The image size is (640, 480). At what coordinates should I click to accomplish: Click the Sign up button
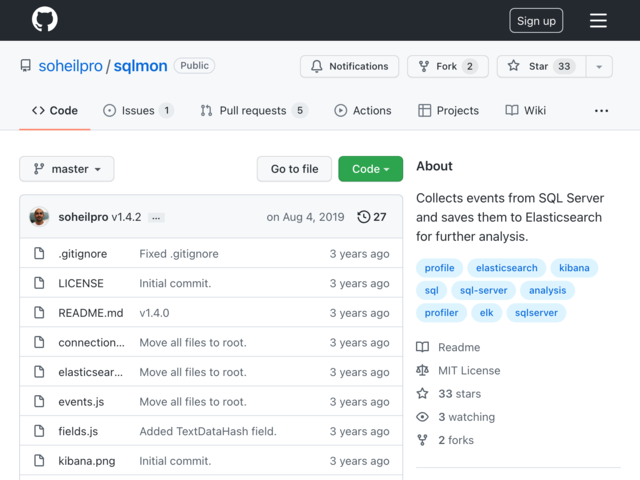pos(536,20)
